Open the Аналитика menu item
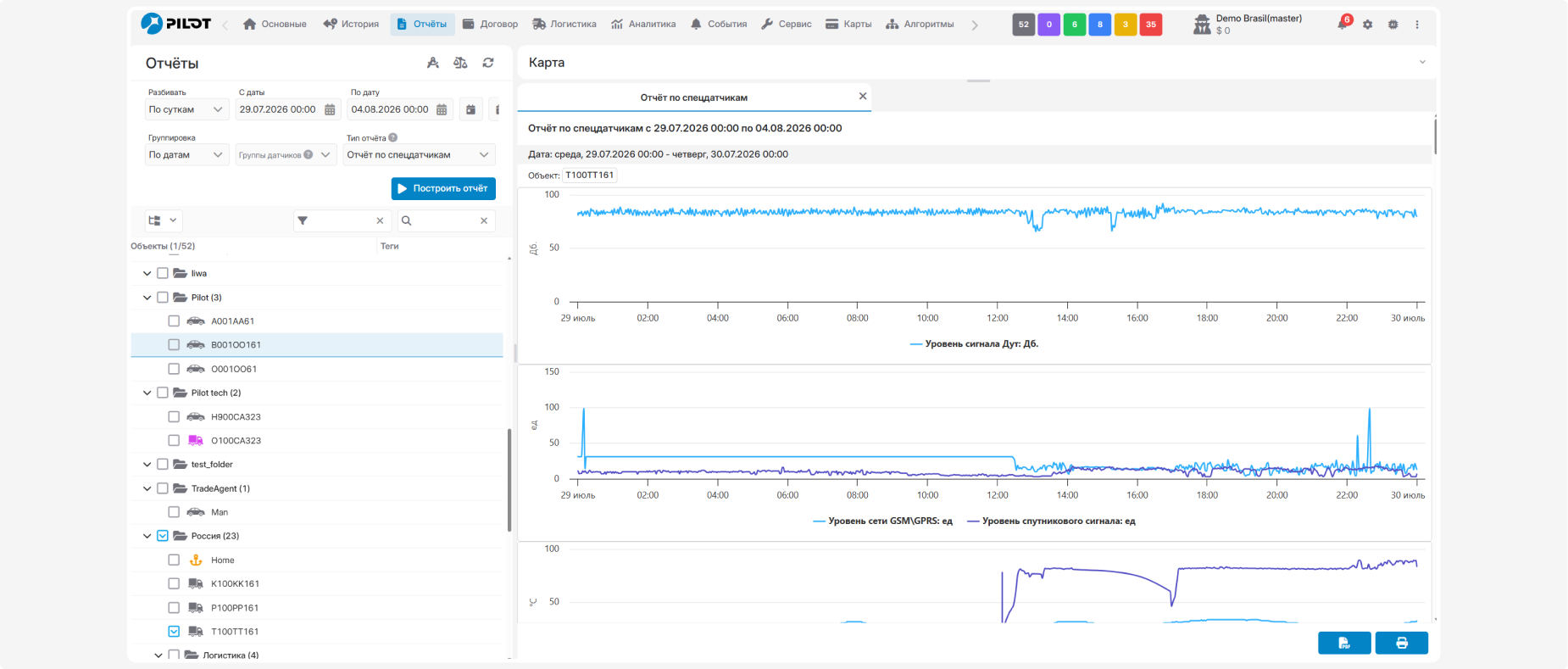1568x669 pixels. pos(643,25)
